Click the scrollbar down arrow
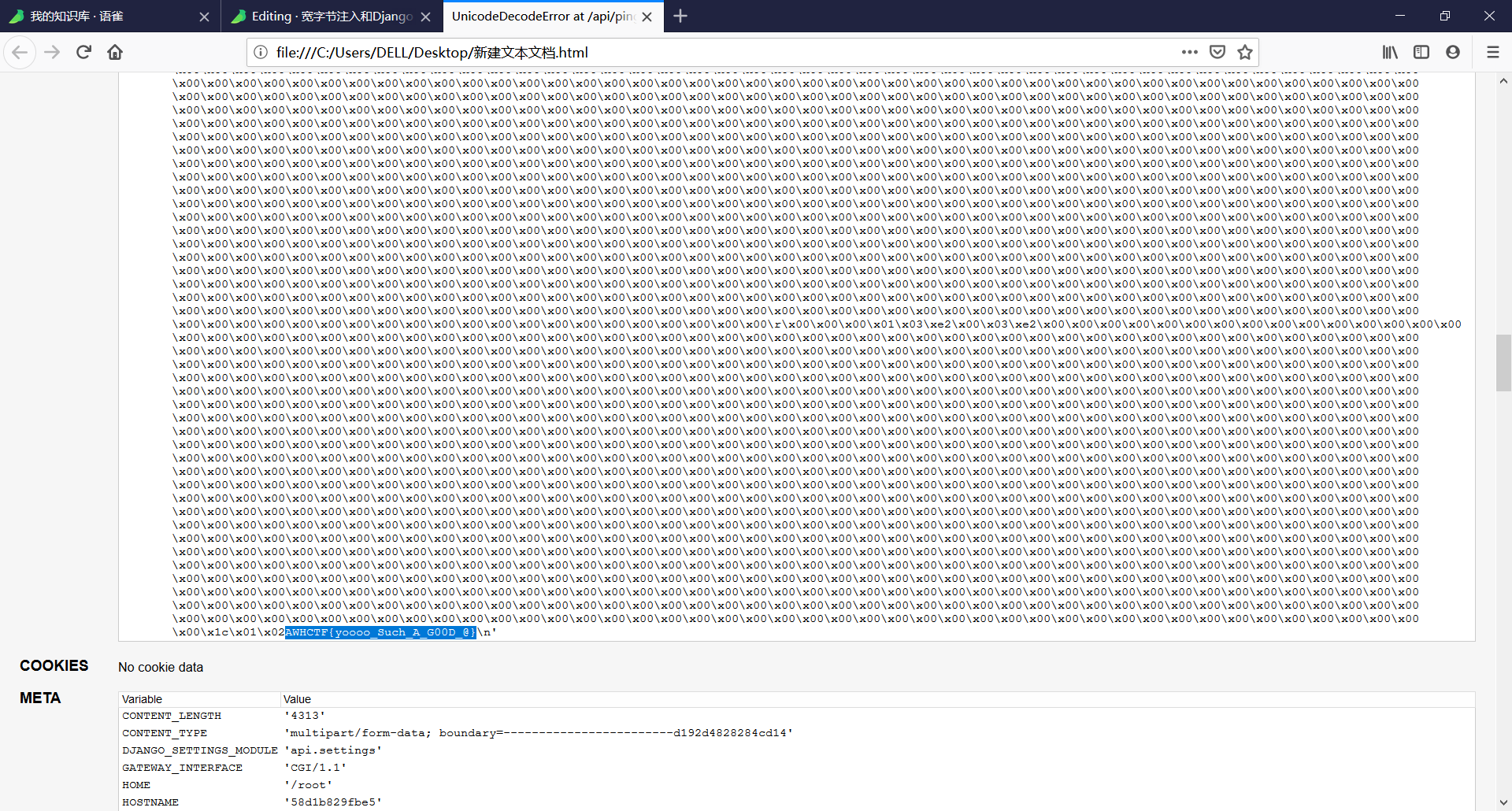Image resolution: width=1512 pixels, height=811 pixels. click(x=1503, y=802)
